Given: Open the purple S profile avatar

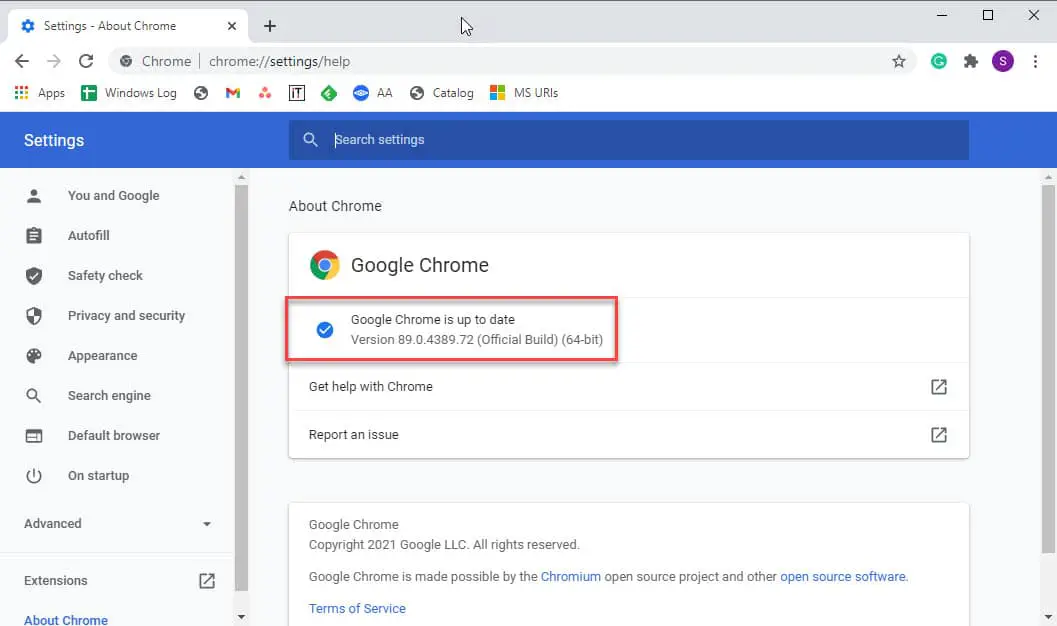Looking at the screenshot, I should coord(1003,61).
